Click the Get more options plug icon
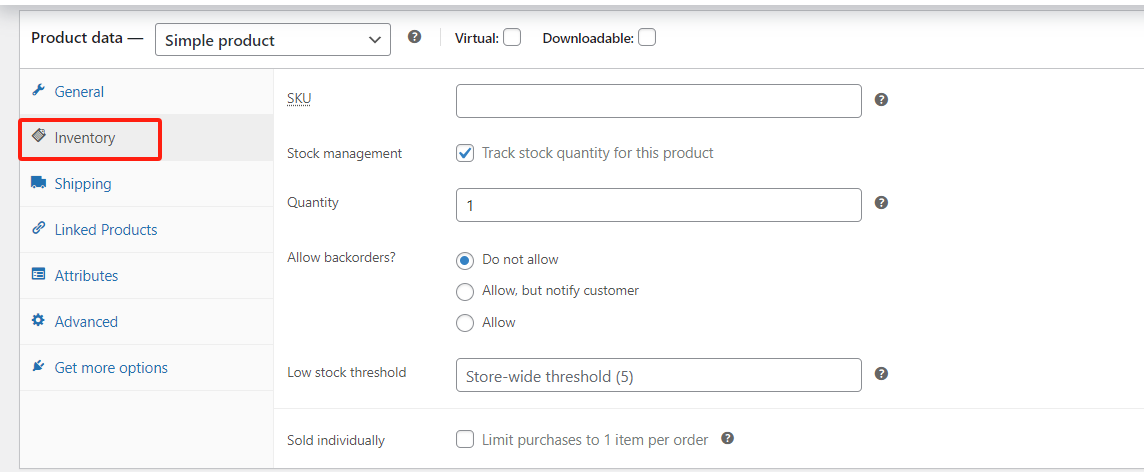The image size is (1144, 472). pyautogui.click(x=39, y=367)
